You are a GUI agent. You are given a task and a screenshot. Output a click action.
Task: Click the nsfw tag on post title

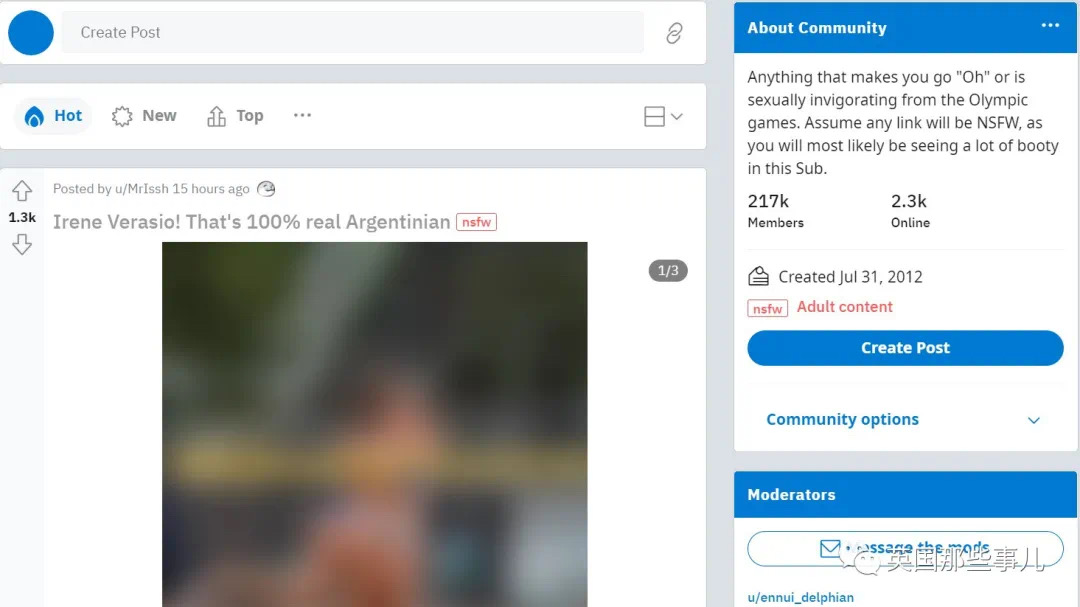coord(476,223)
